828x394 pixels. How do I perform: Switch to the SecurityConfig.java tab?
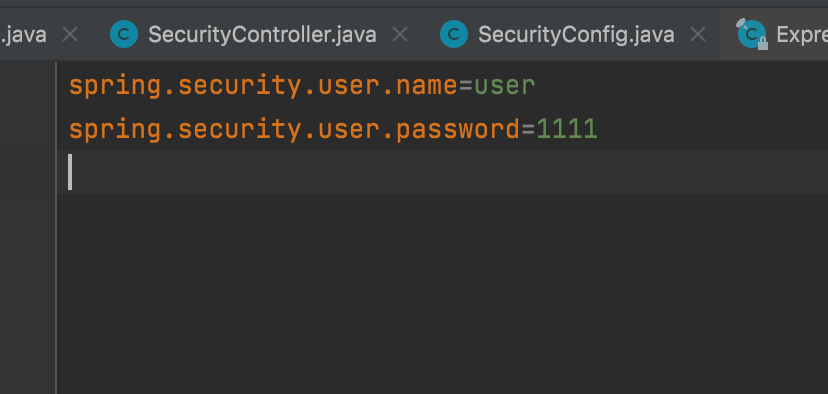(x=576, y=35)
